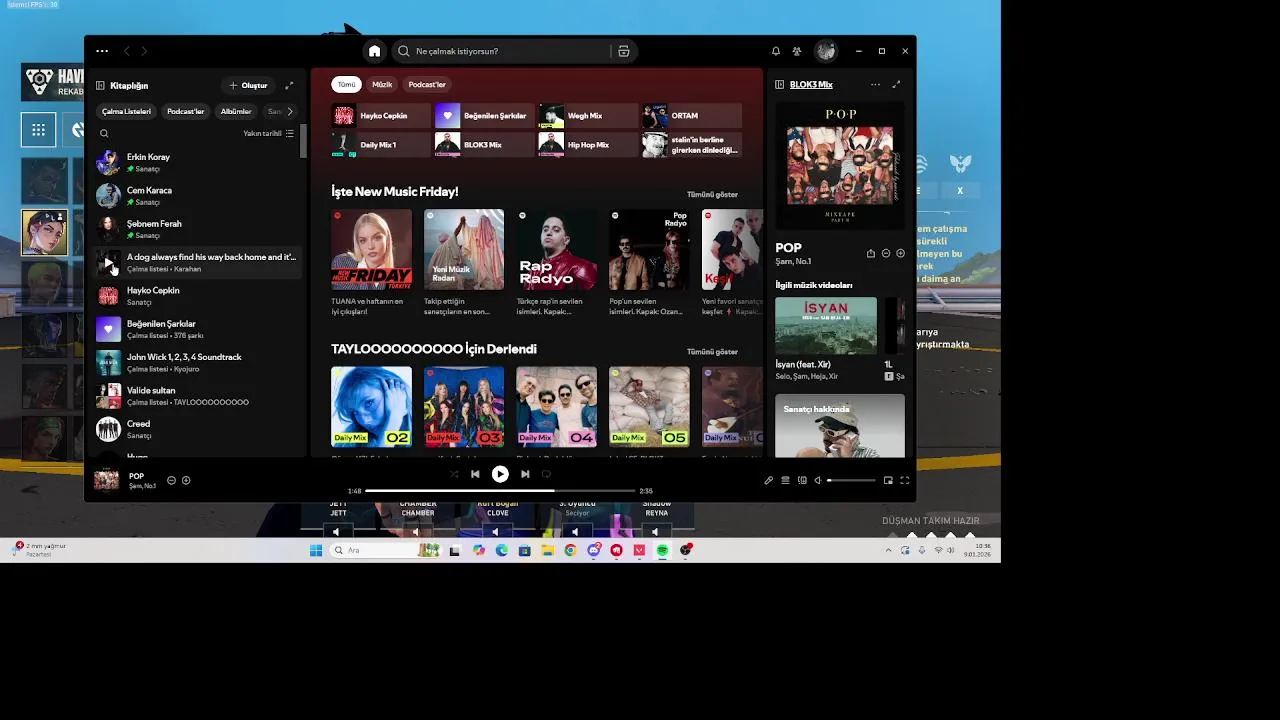Show all New Music Friday items
The height and width of the screenshot is (720, 1280).
712,194
